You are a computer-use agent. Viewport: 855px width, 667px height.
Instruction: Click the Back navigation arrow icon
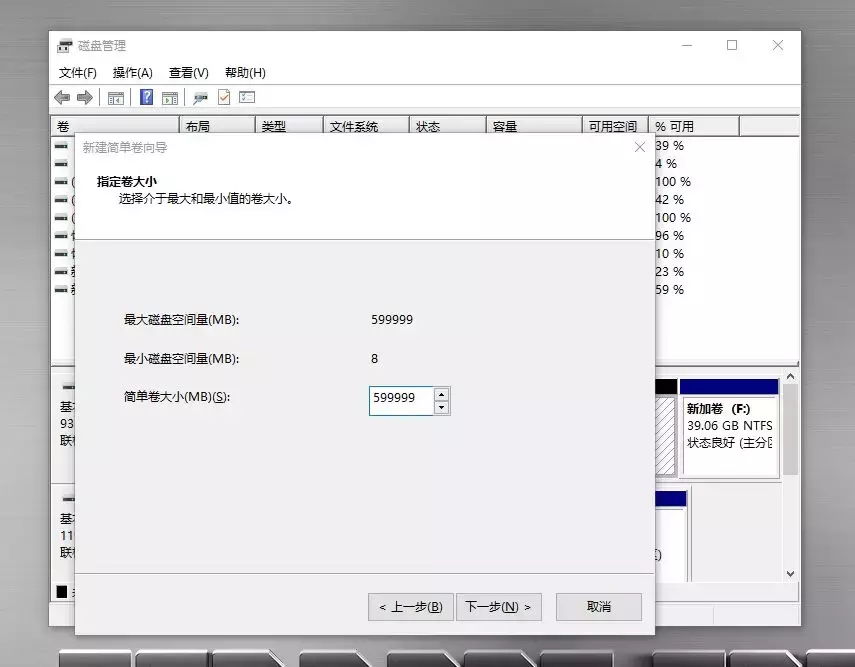pos(62,97)
